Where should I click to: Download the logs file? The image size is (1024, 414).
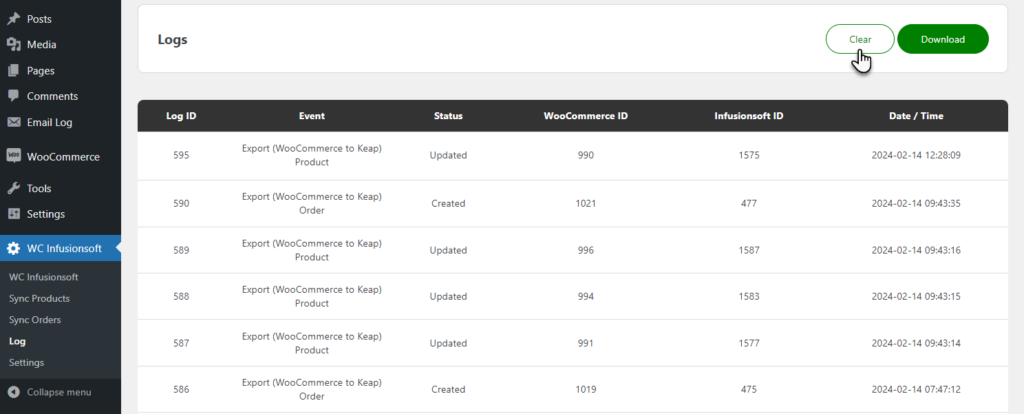click(x=943, y=39)
